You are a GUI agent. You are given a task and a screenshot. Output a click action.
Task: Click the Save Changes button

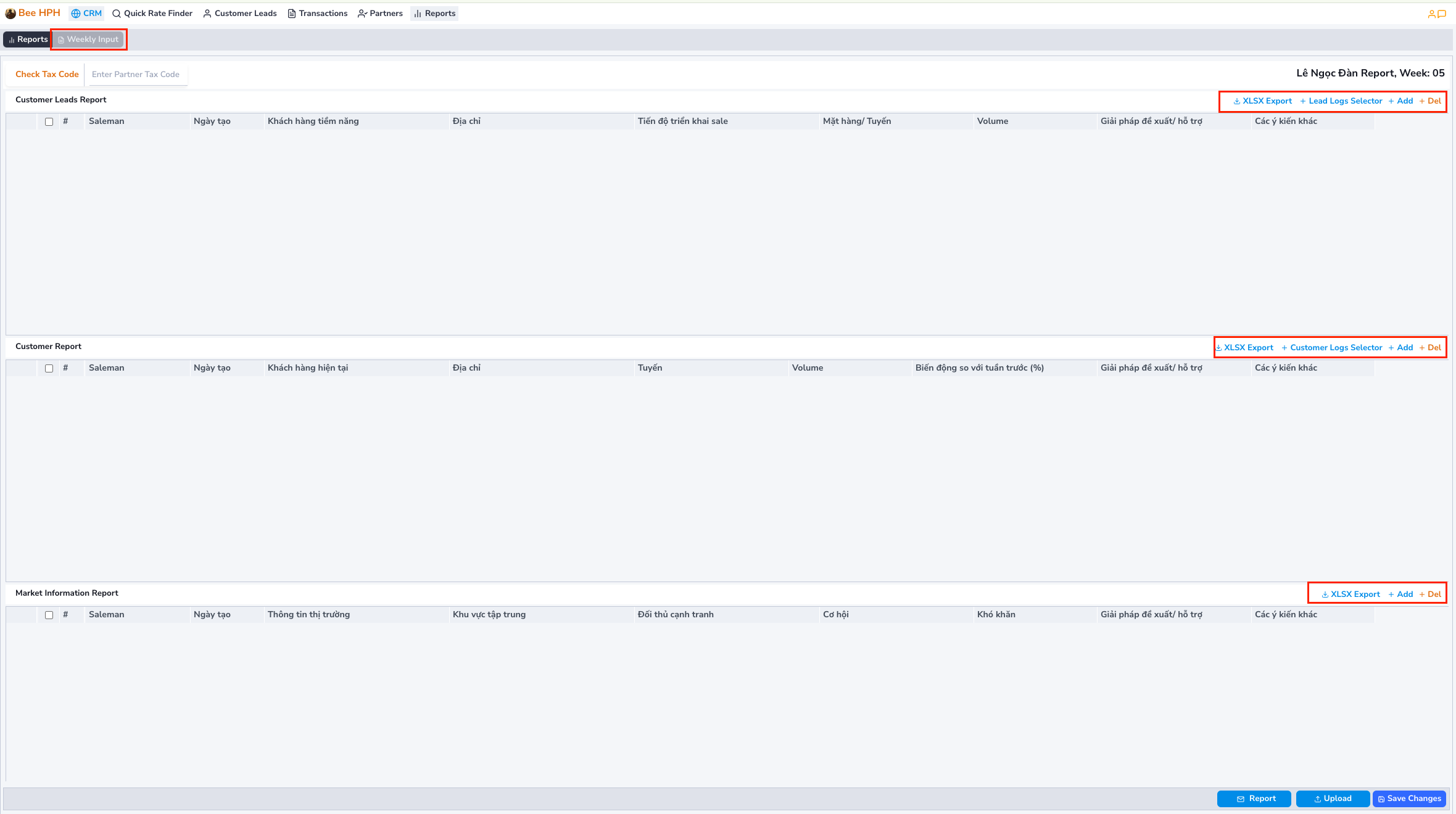point(1409,799)
